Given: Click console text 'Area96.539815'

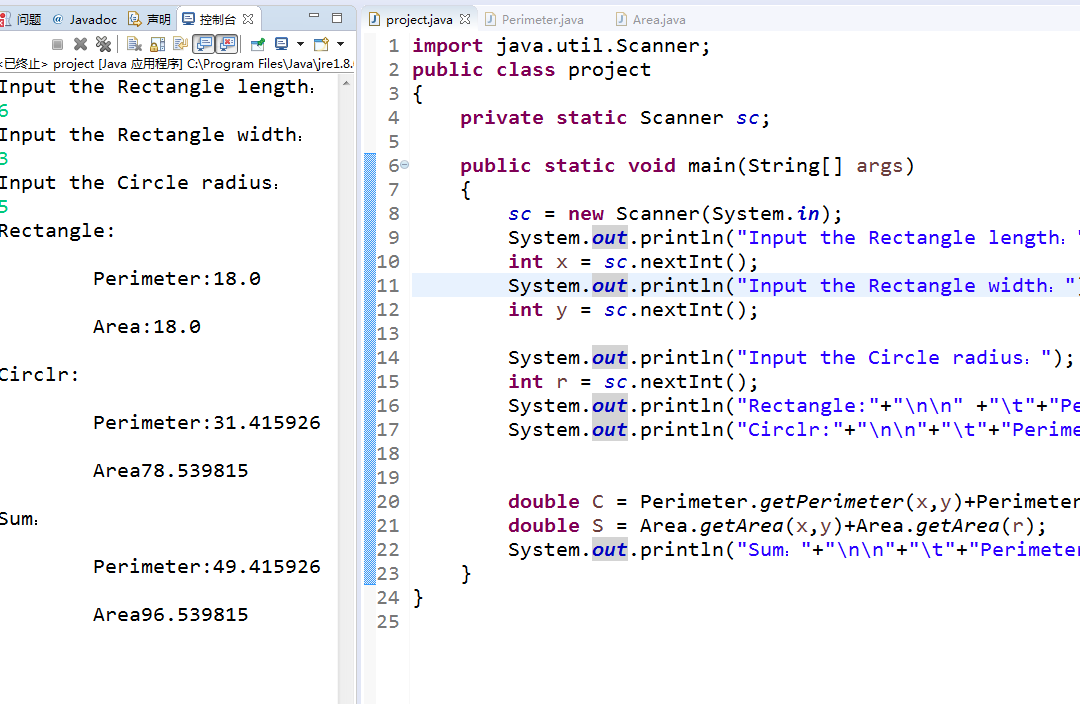Looking at the screenshot, I should click(x=171, y=614).
